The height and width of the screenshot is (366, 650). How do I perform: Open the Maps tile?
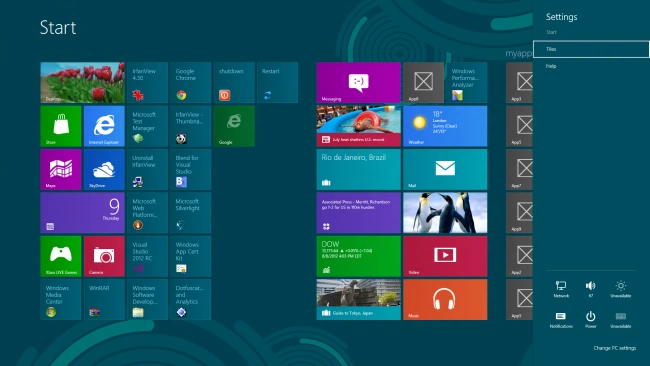click(61, 170)
